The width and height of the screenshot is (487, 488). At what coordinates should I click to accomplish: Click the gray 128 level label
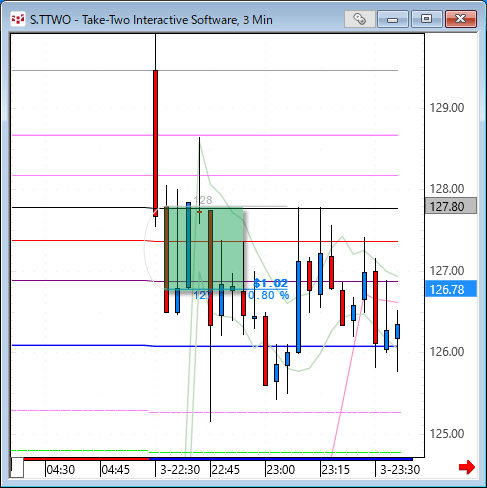(x=203, y=200)
